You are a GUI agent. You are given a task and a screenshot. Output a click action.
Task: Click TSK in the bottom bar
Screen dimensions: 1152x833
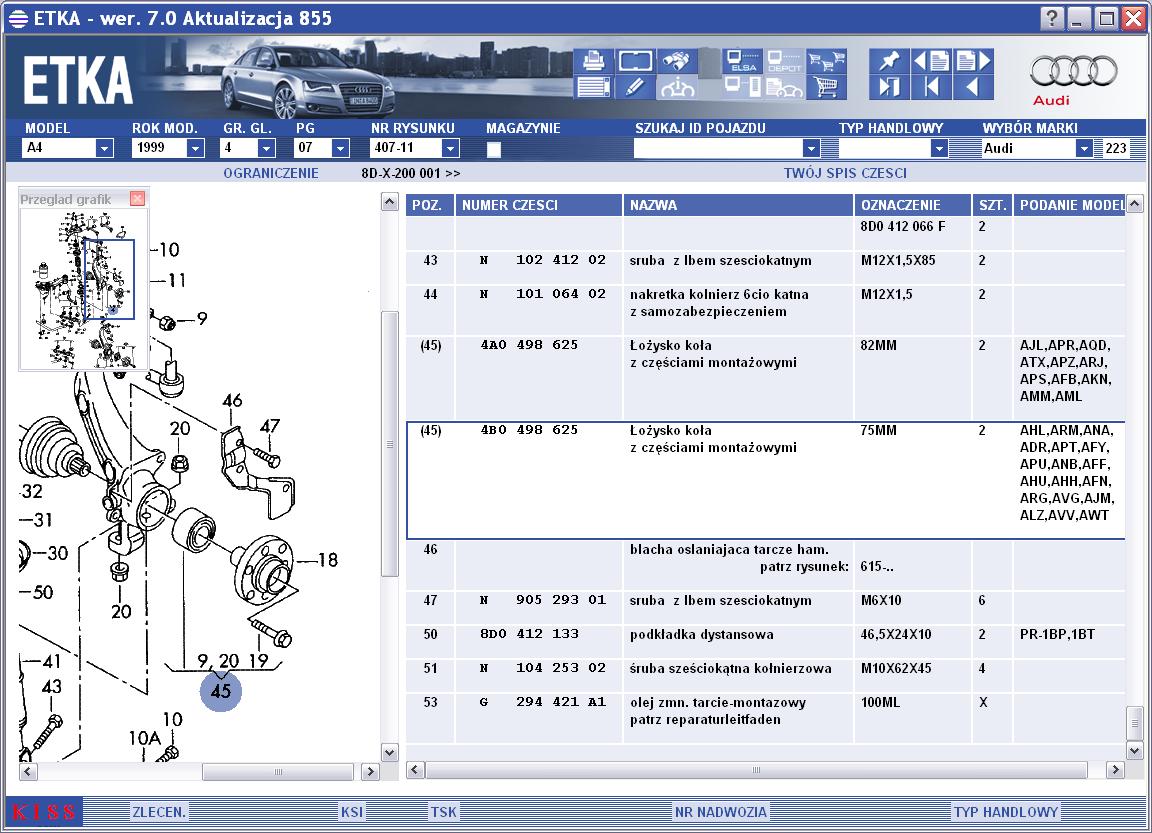[x=444, y=812]
